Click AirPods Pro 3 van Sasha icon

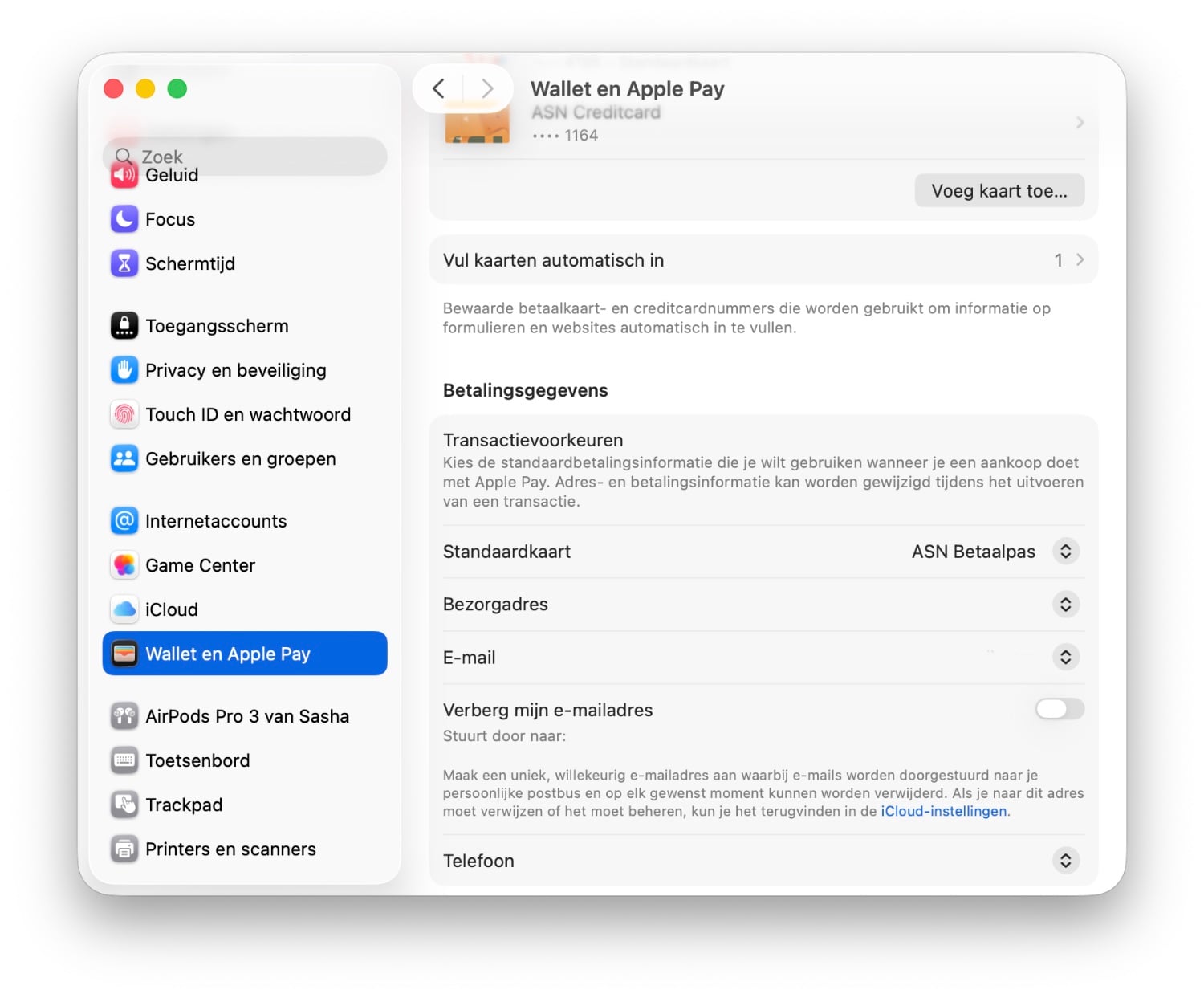coord(124,716)
